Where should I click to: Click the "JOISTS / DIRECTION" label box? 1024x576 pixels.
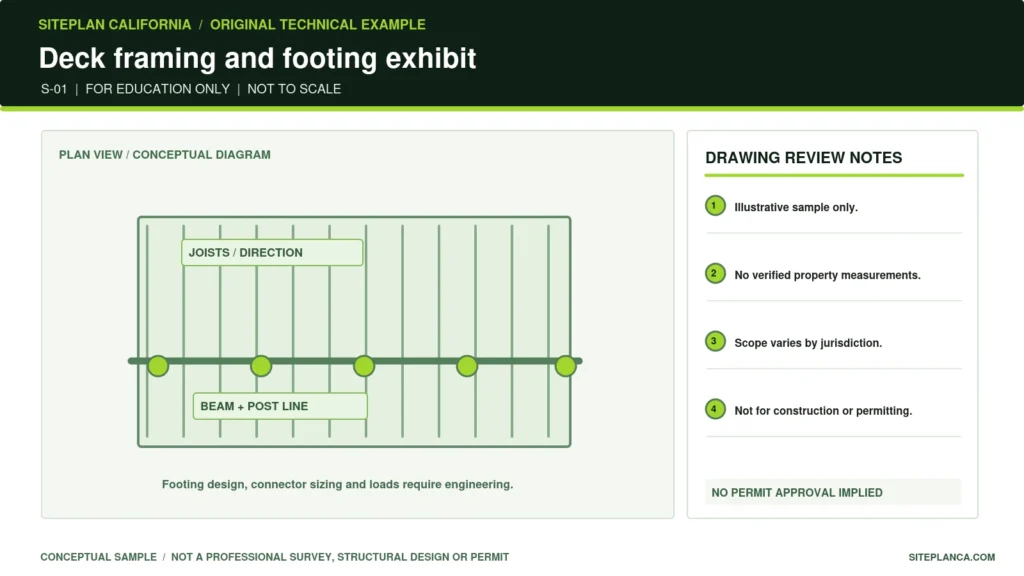point(272,253)
